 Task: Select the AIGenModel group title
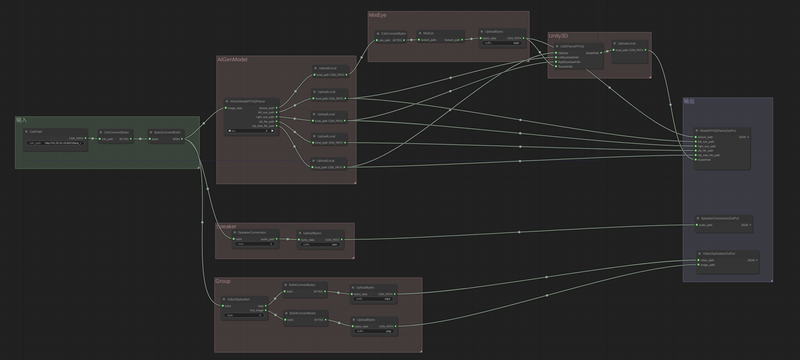(x=232, y=60)
